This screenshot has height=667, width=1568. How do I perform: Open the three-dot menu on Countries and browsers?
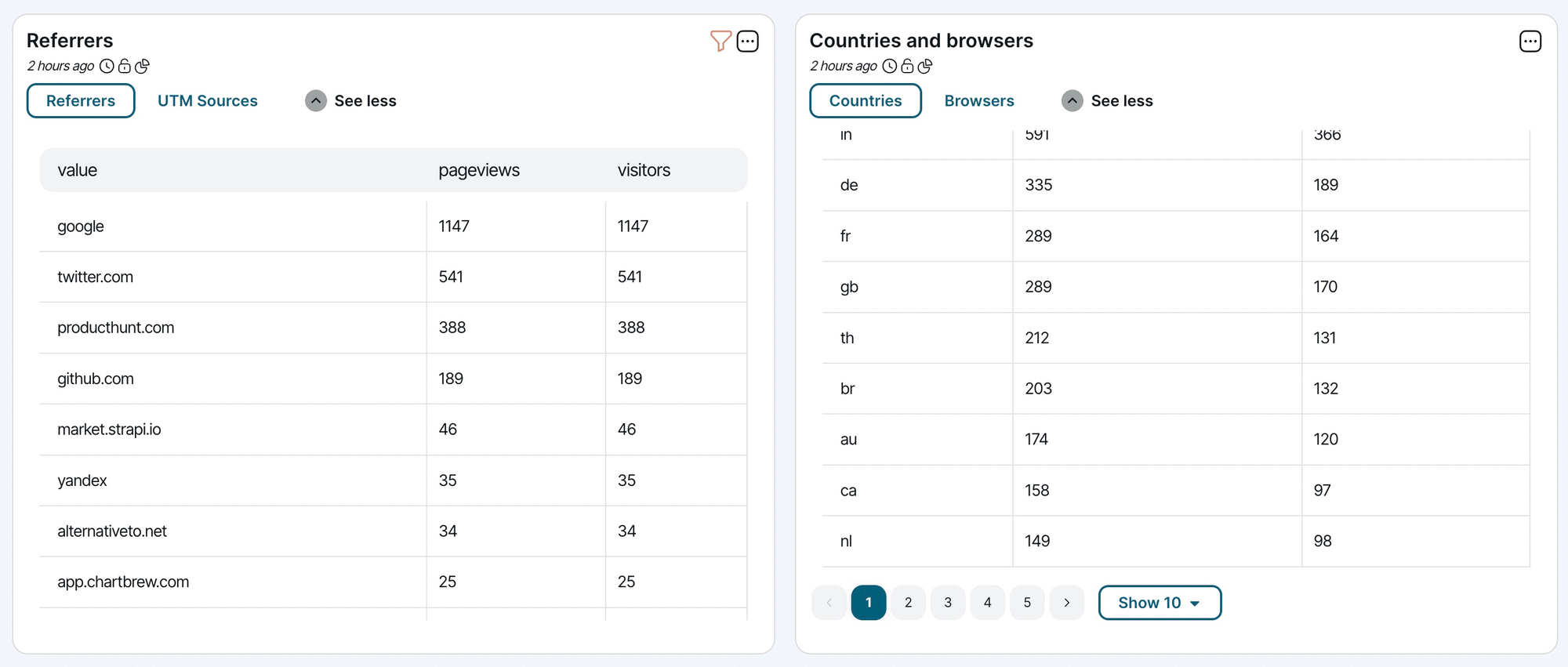pyautogui.click(x=1530, y=41)
